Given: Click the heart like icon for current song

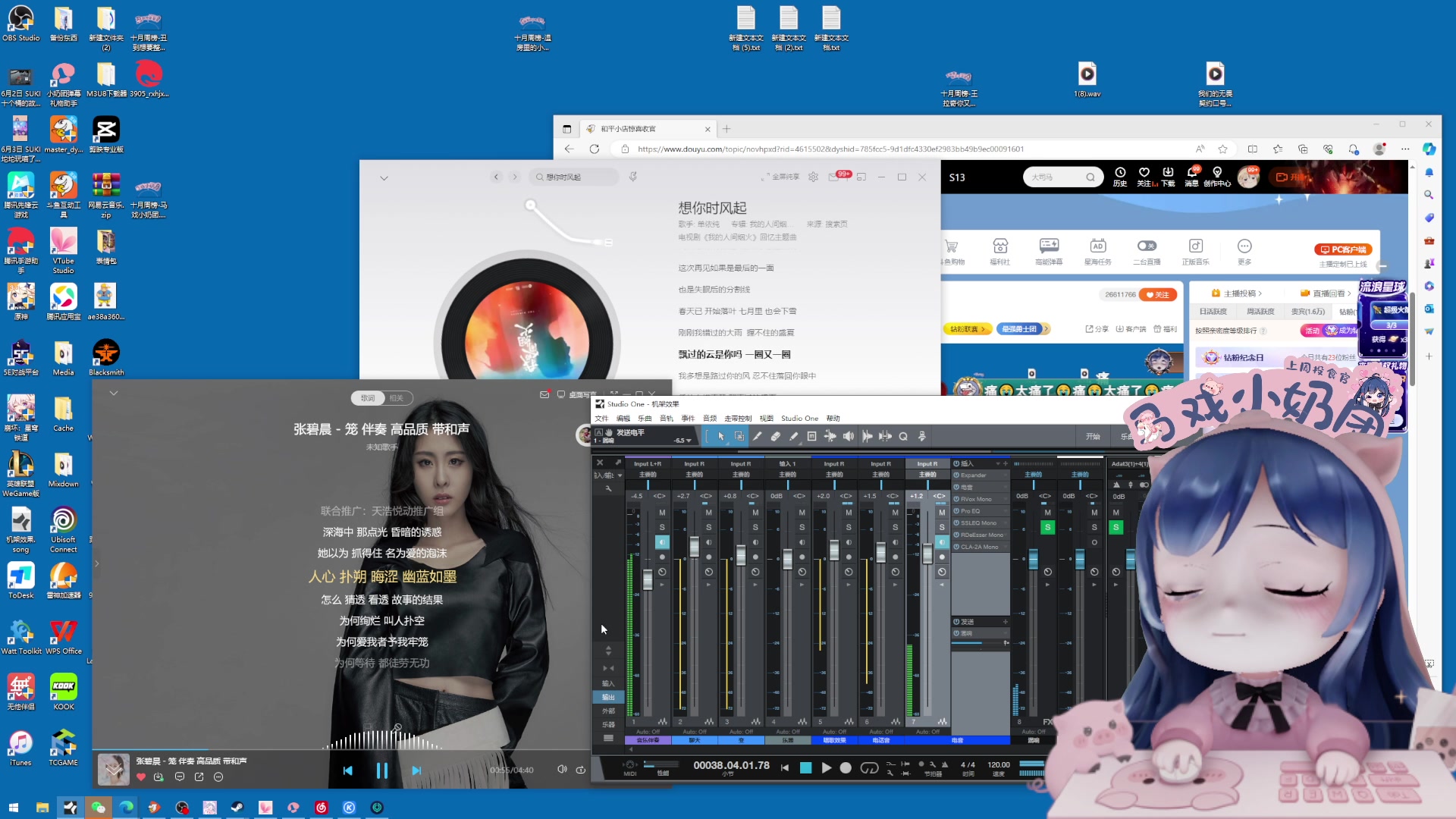Looking at the screenshot, I should [141, 777].
